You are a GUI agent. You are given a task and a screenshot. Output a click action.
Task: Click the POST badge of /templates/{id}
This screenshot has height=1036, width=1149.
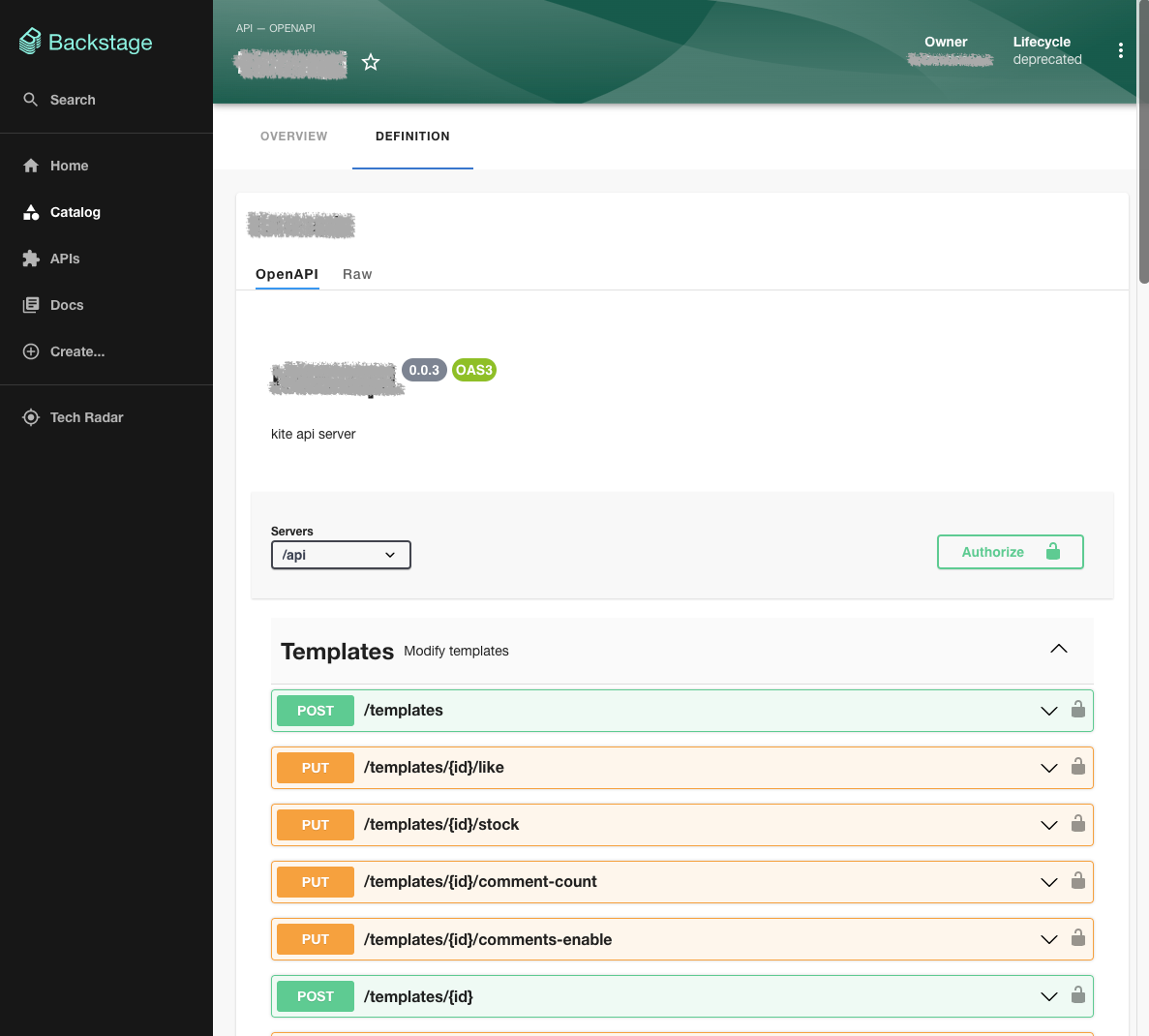click(x=316, y=996)
